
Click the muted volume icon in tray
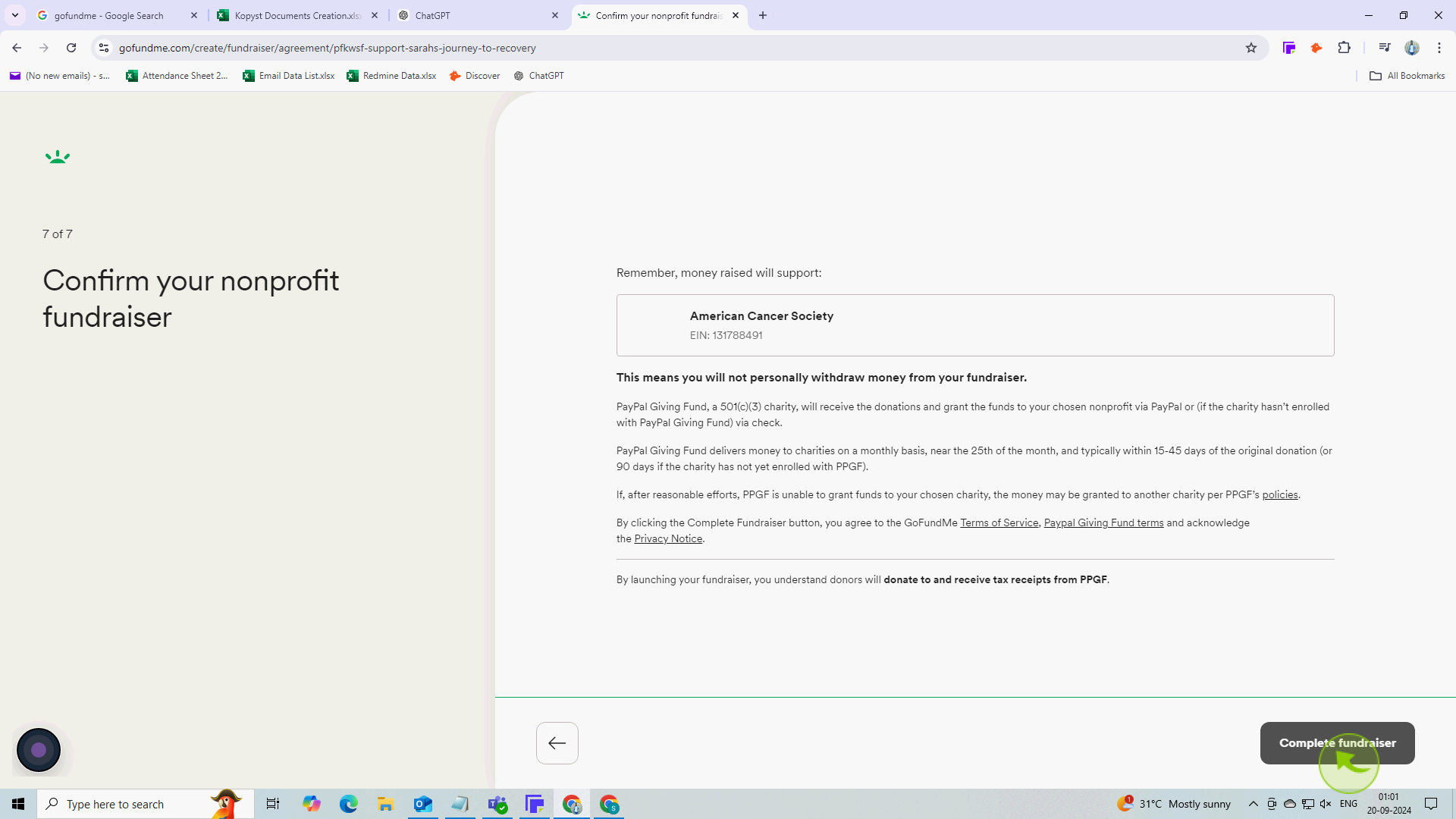[x=1326, y=804]
